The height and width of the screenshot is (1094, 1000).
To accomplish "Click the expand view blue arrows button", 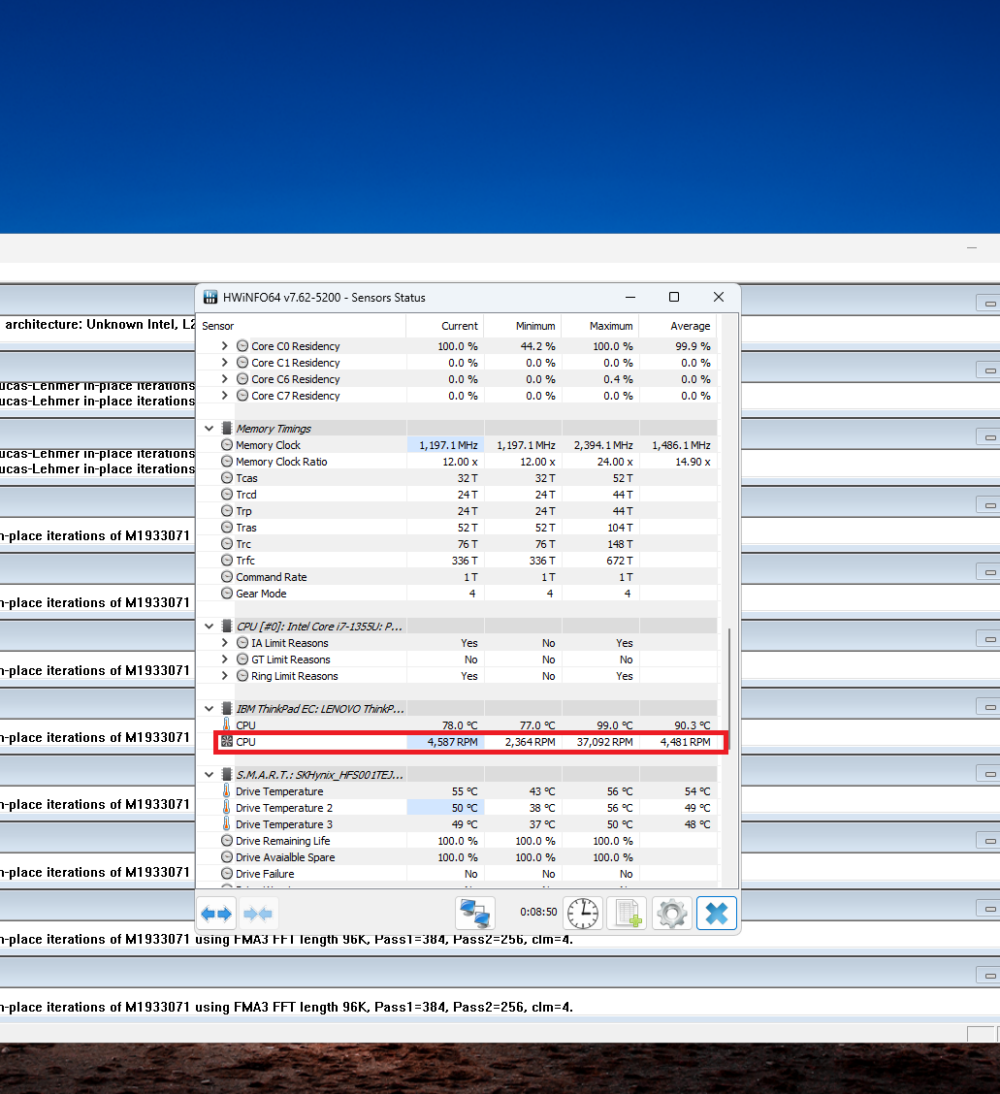I will (x=216, y=913).
